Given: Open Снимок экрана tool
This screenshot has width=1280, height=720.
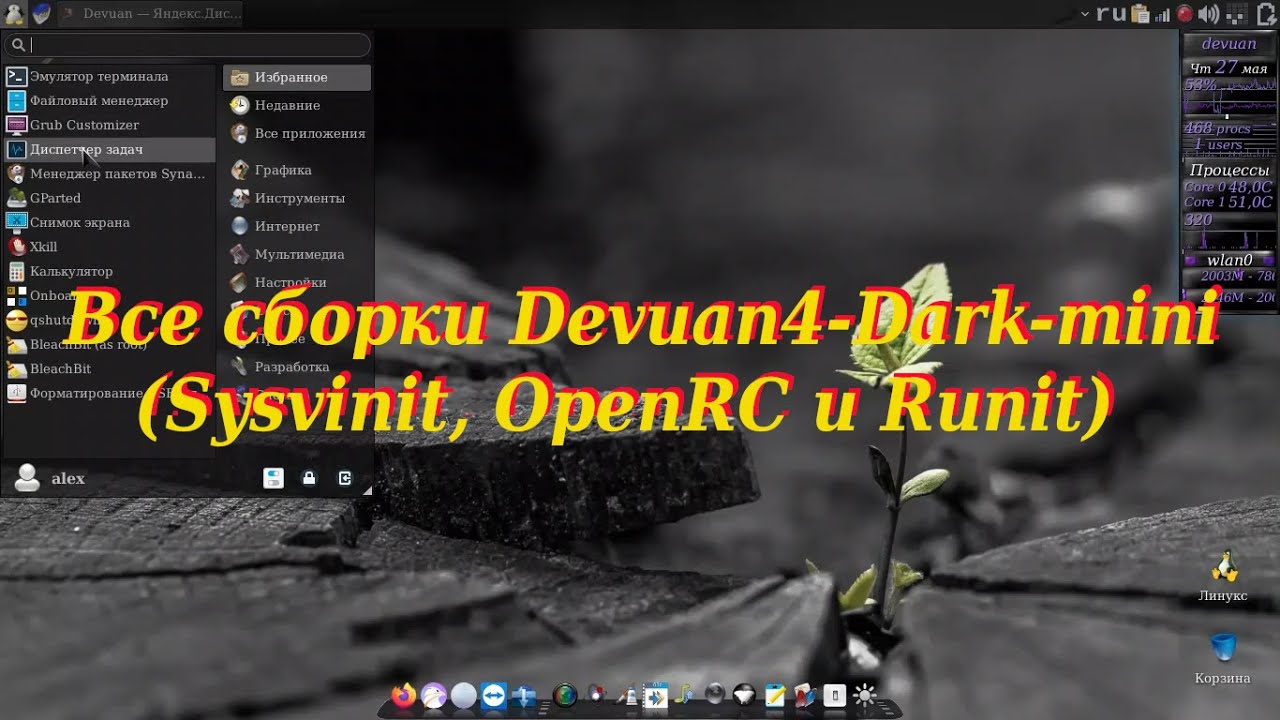Looking at the screenshot, I should tap(108, 222).
